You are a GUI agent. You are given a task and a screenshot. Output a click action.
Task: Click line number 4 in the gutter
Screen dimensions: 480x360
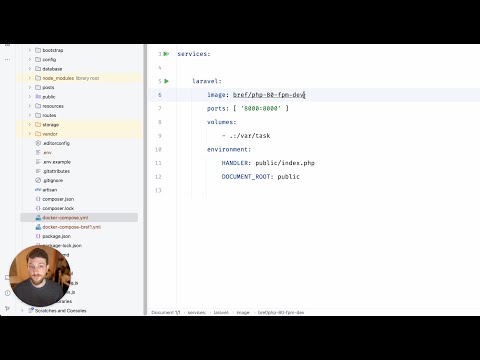(160, 68)
